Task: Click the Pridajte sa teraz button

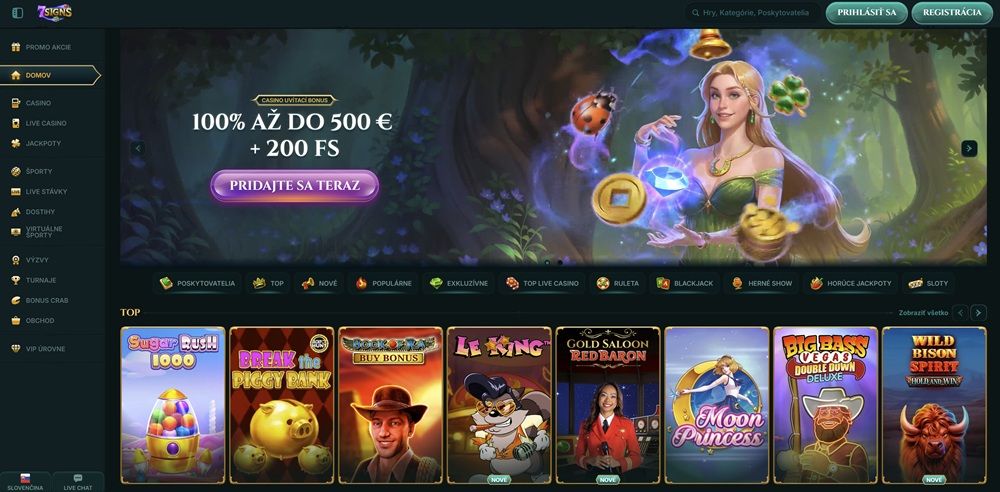Action: point(295,186)
